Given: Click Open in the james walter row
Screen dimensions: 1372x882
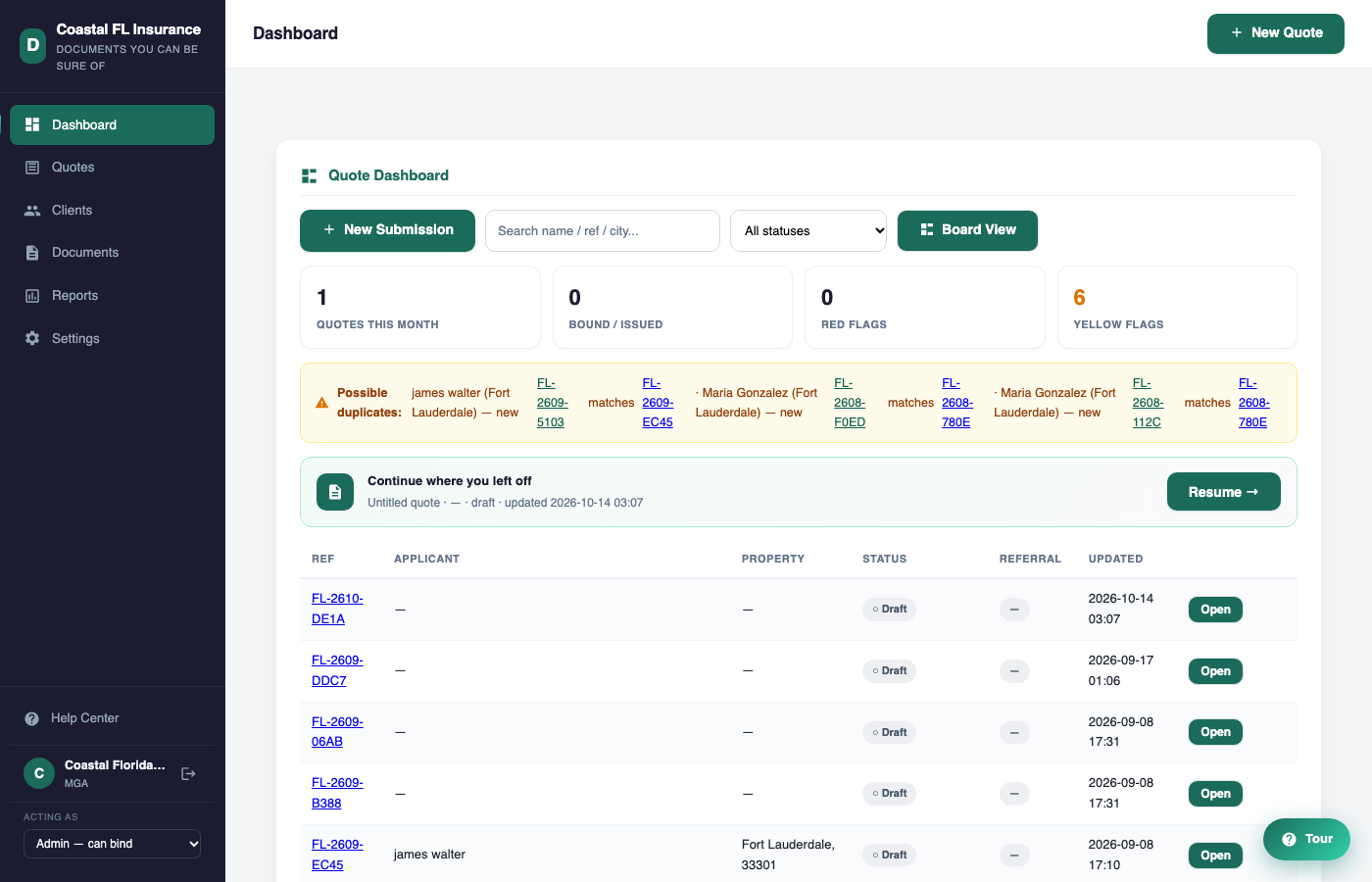Looking at the screenshot, I should tap(1215, 856).
